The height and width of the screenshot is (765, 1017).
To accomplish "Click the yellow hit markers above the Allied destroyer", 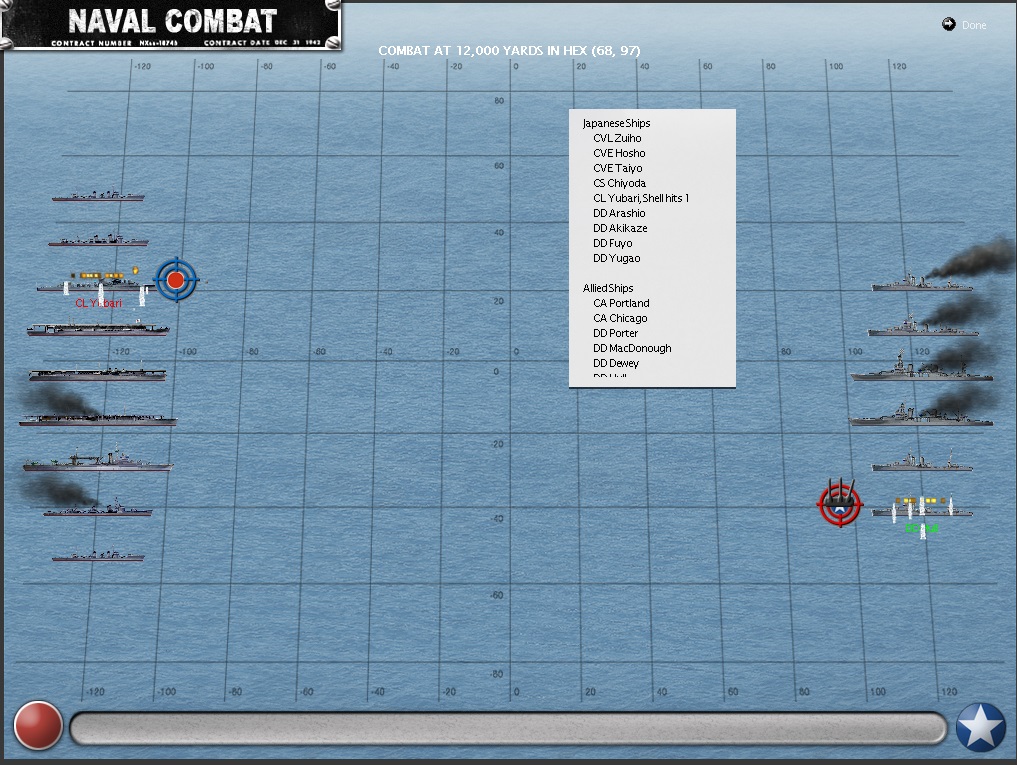I will pyautogui.click(x=920, y=500).
